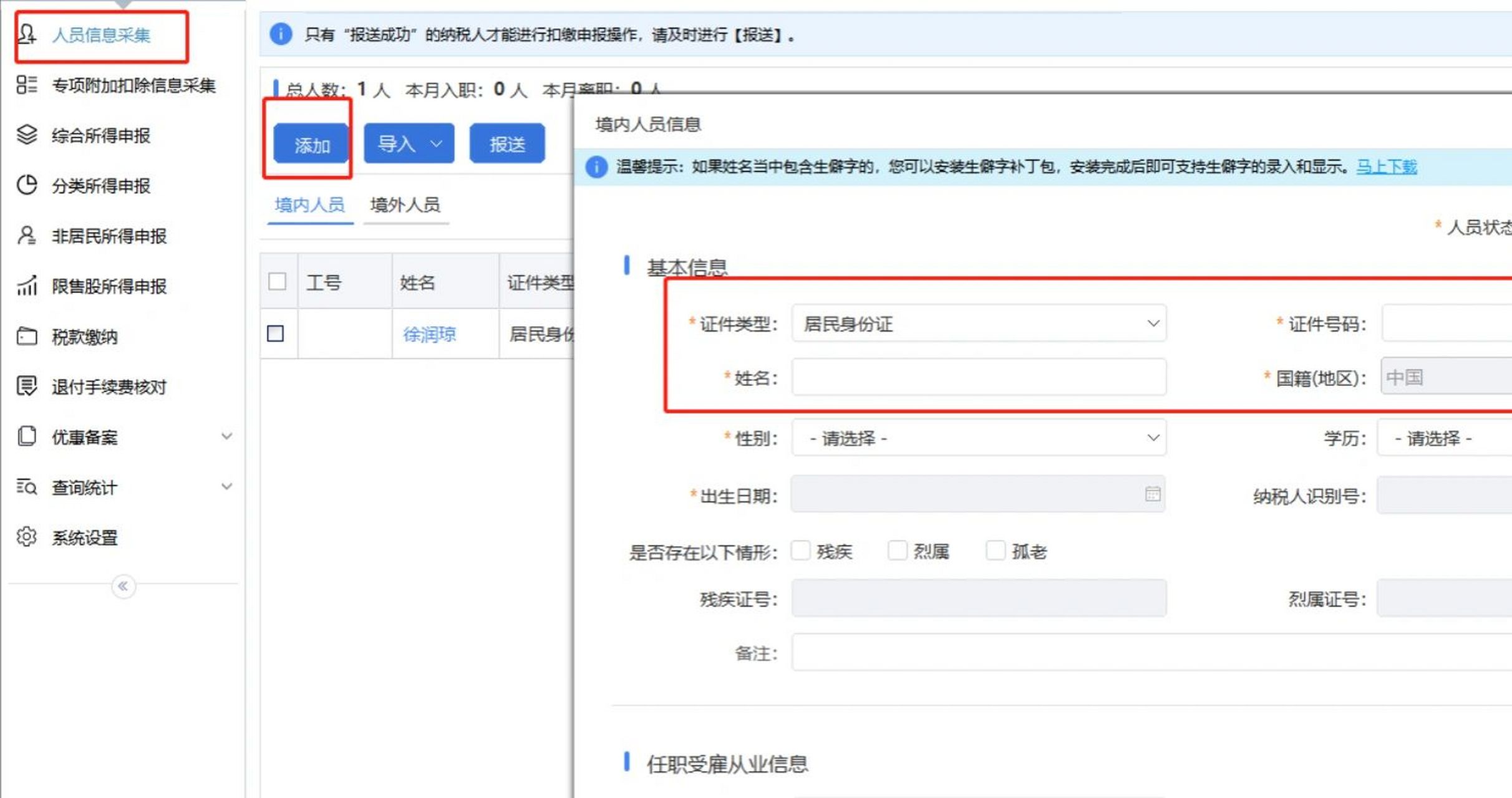
Task: Click 任职受雇从业信息 section heading
Action: click(727, 764)
